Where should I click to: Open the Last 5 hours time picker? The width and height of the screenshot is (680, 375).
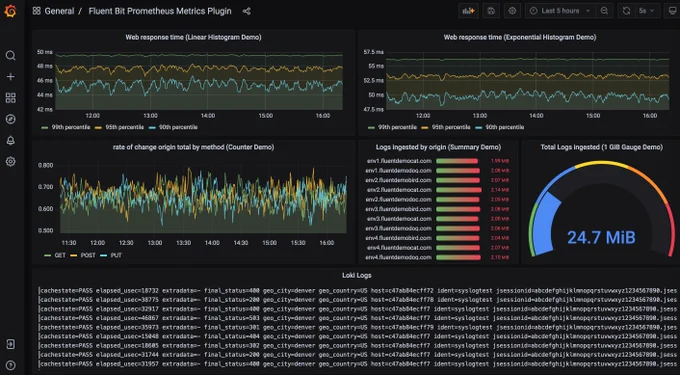(x=560, y=11)
